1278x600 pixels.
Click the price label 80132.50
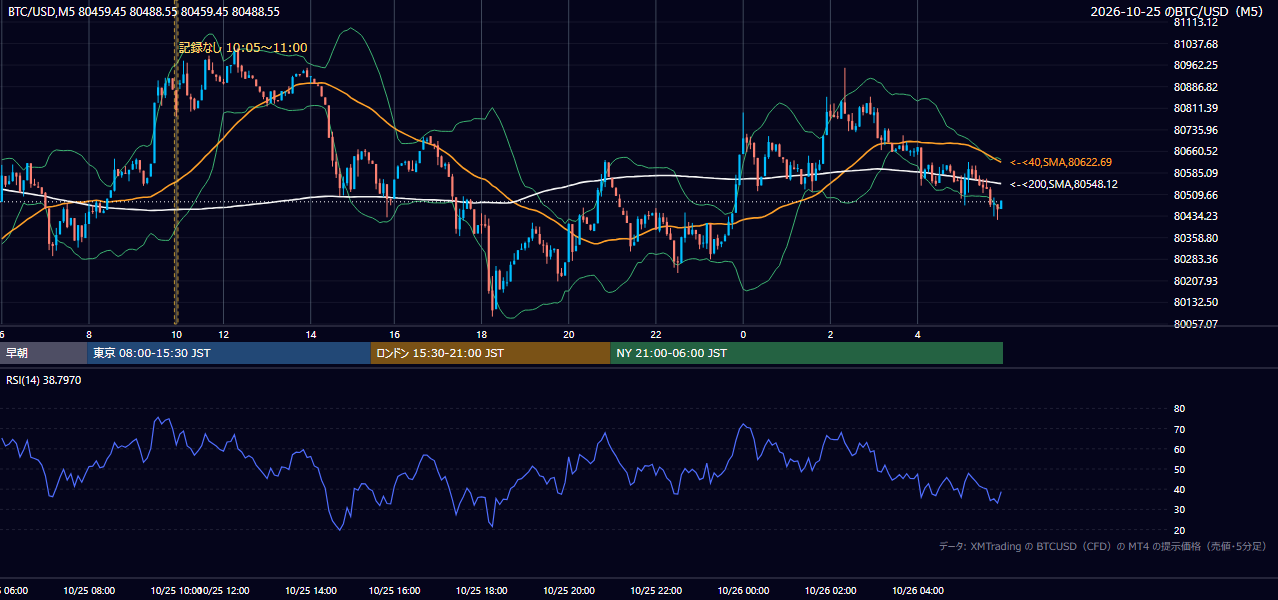click(1195, 302)
